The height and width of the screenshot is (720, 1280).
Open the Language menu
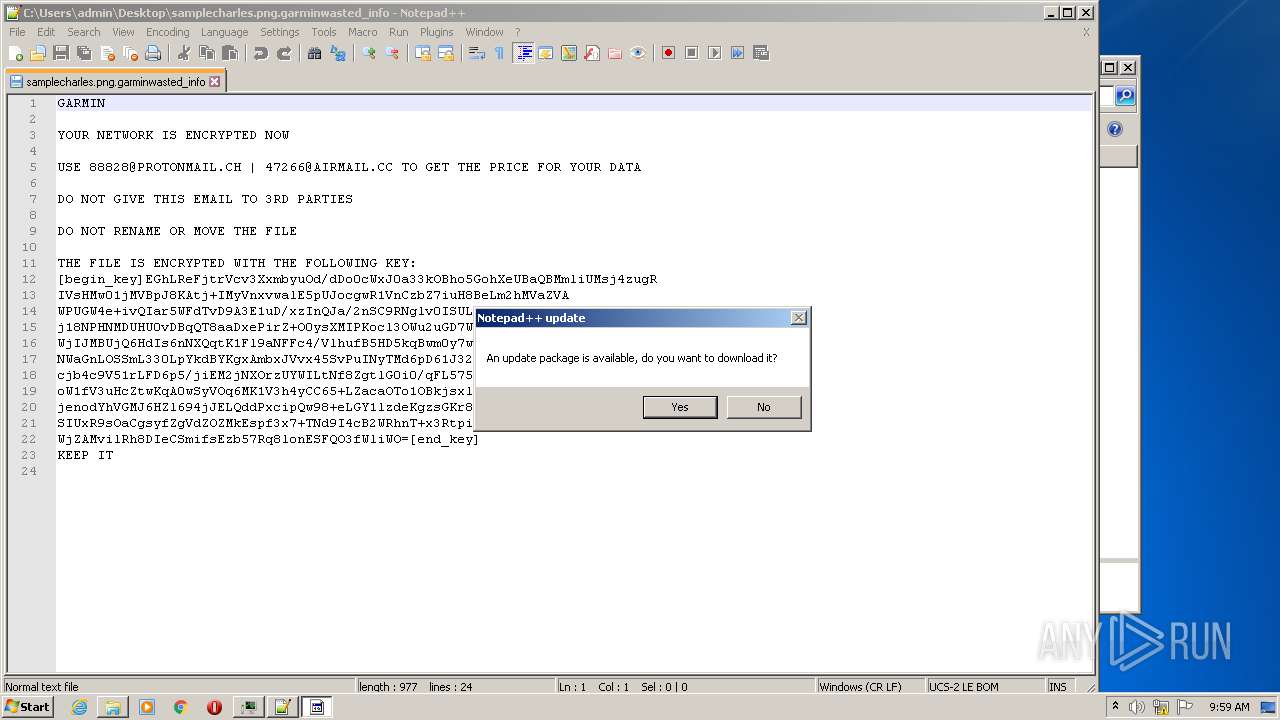coord(224,32)
